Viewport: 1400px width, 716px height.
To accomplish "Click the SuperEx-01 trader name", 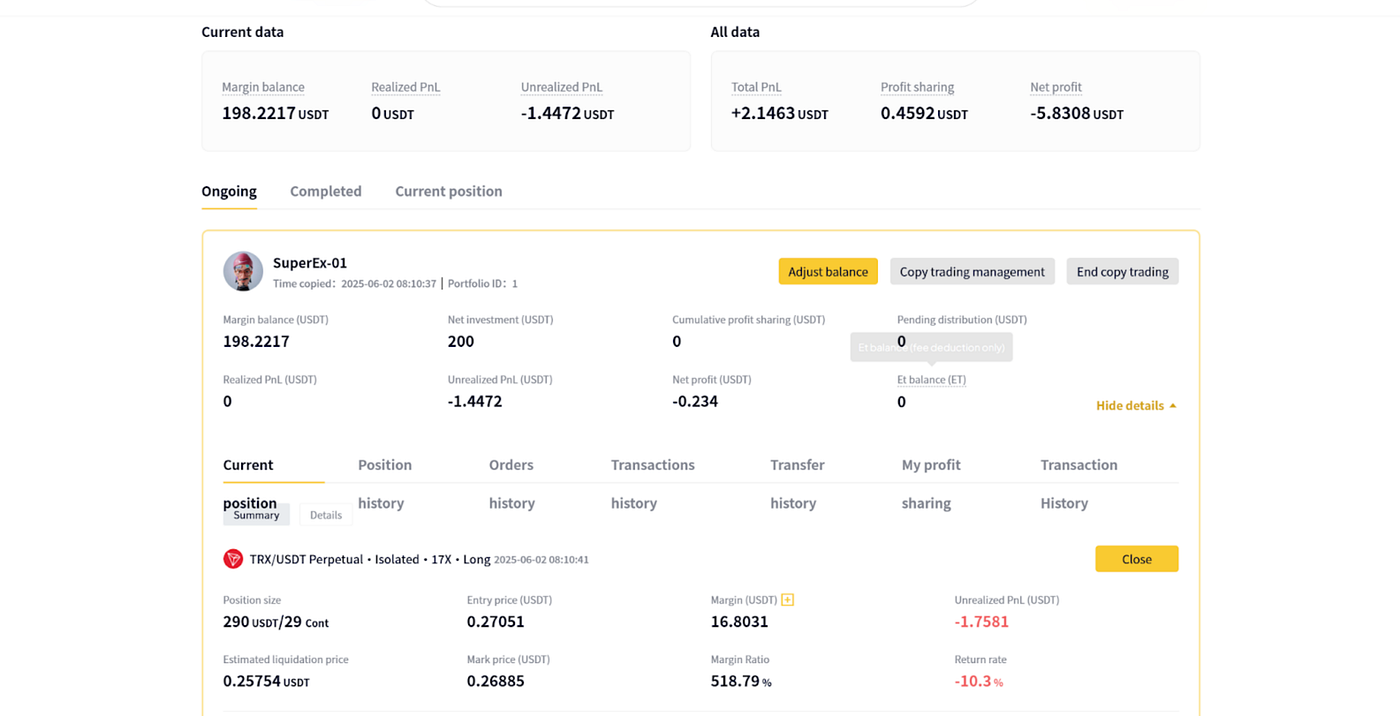I will click(x=310, y=263).
